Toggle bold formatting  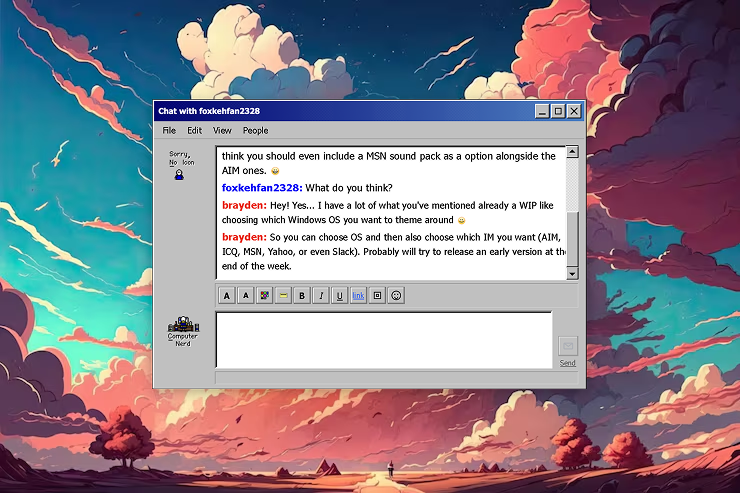[x=302, y=296]
